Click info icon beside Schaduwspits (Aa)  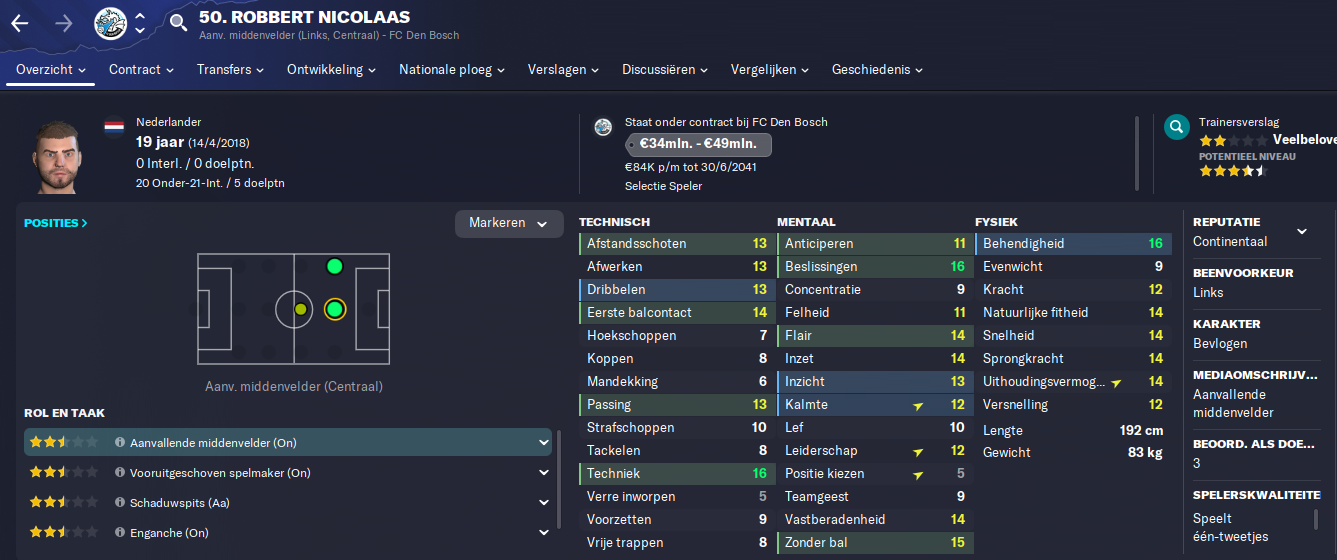120,503
